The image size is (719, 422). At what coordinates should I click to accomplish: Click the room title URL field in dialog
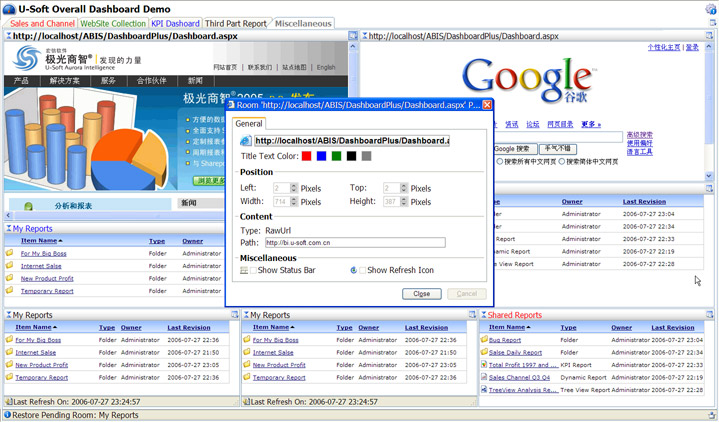352,141
